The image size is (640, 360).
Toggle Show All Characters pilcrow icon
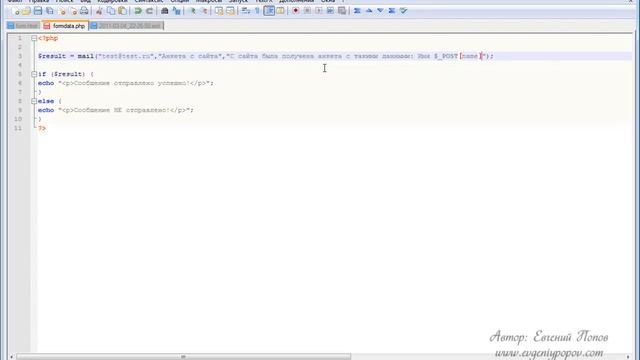pos(258,11)
